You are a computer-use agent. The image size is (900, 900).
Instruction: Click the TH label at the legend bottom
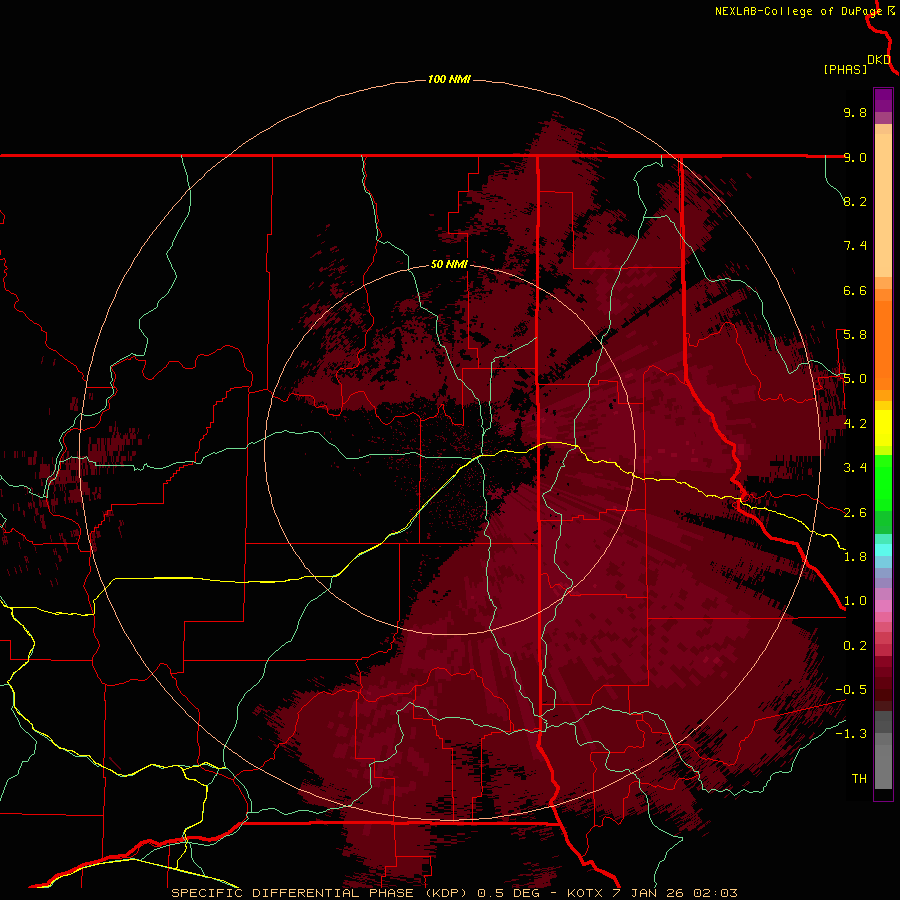pos(859,779)
